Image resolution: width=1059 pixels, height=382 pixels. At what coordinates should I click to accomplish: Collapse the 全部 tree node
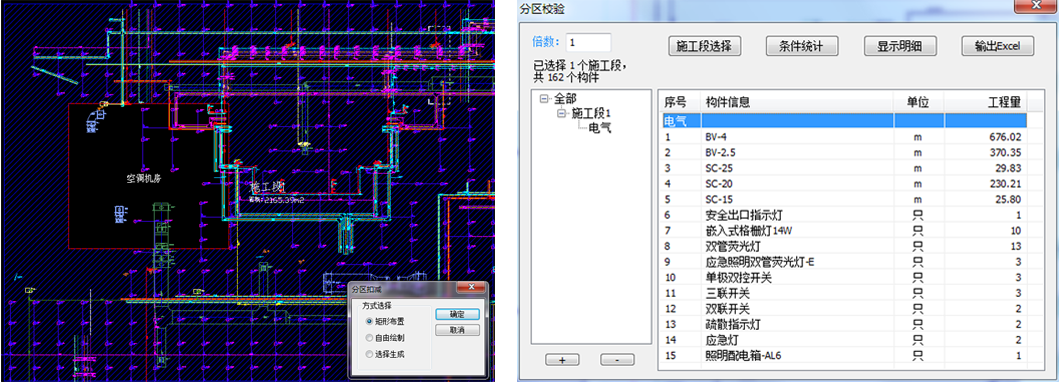(x=544, y=99)
